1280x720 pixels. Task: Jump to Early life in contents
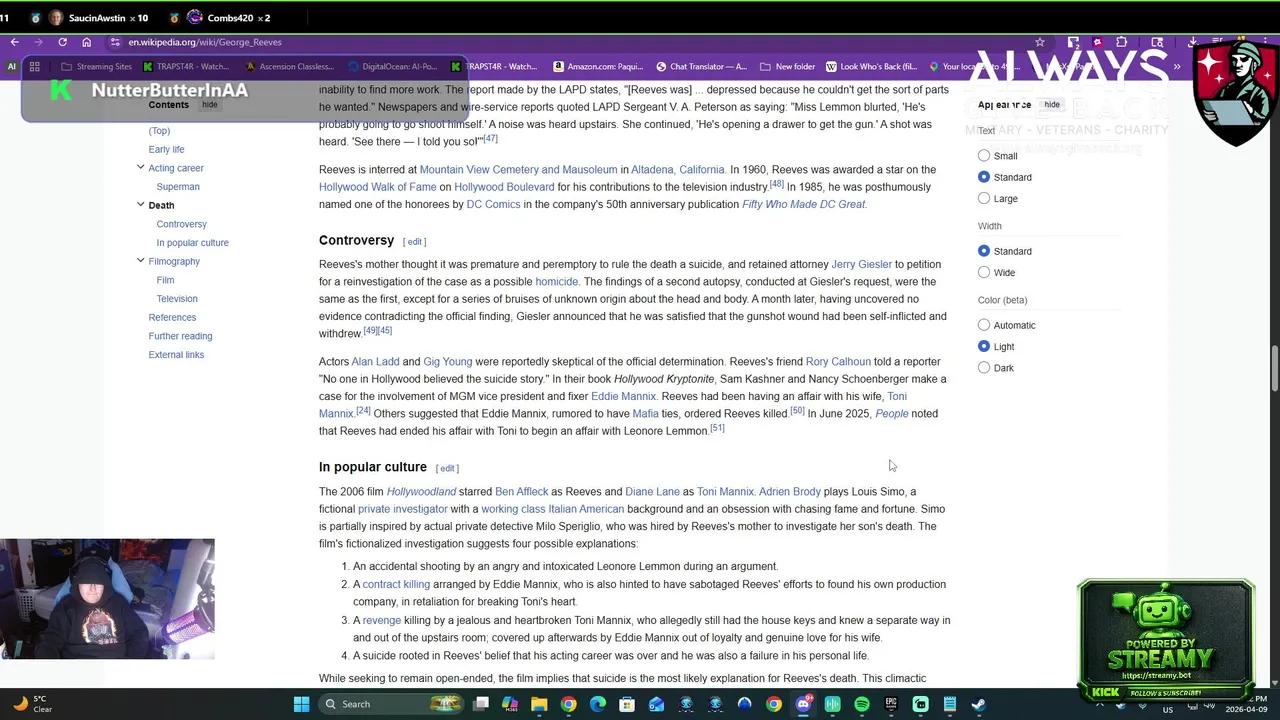(166, 150)
